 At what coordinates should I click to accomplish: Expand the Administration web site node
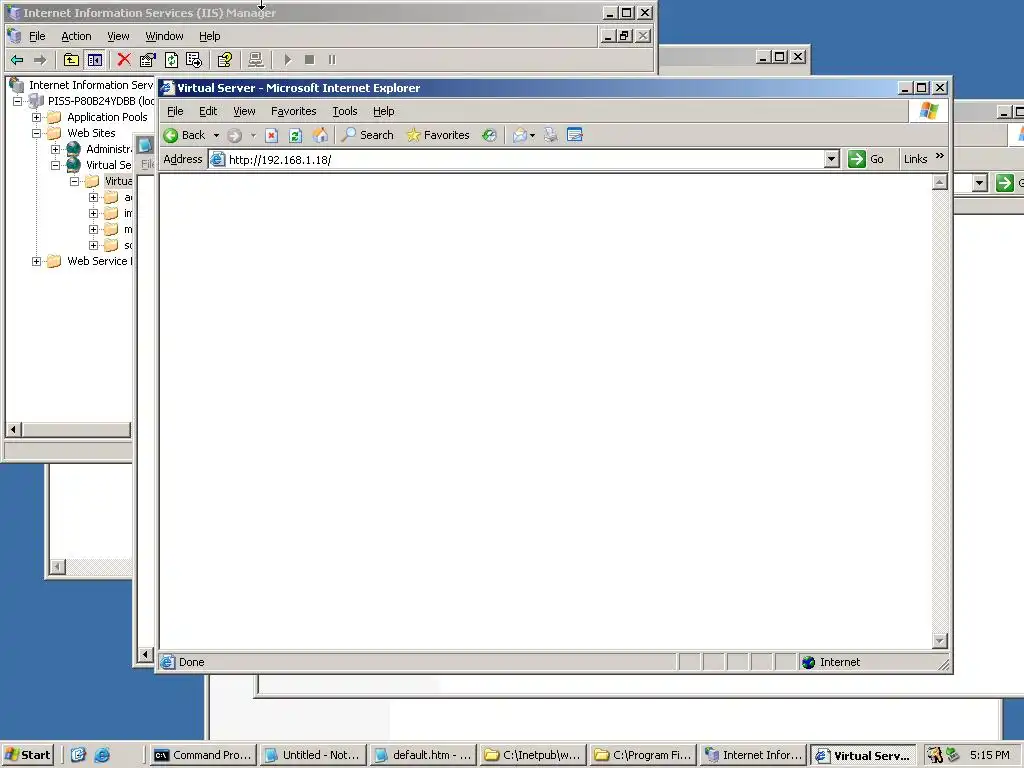coord(56,150)
